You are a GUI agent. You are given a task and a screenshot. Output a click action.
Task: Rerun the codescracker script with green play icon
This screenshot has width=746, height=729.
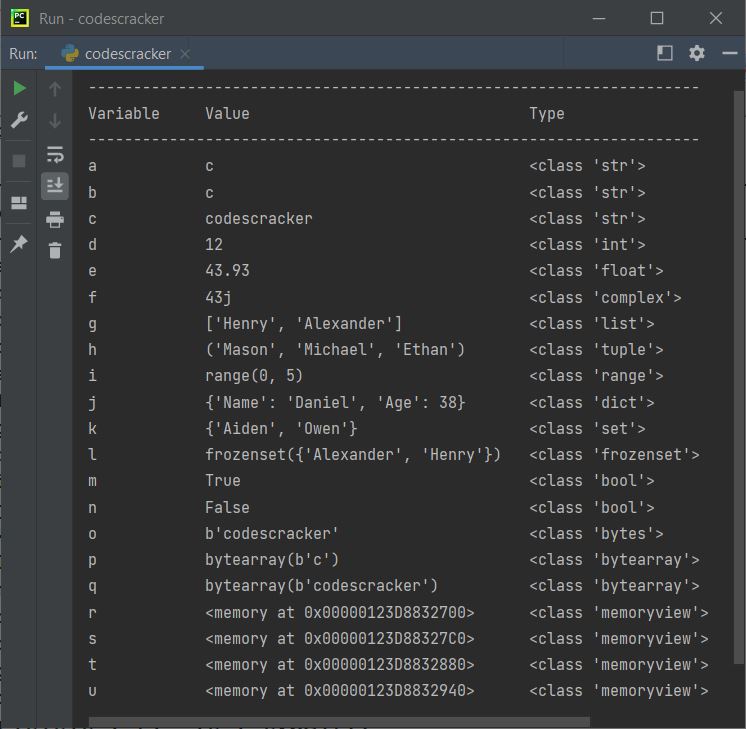(x=19, y=88)
